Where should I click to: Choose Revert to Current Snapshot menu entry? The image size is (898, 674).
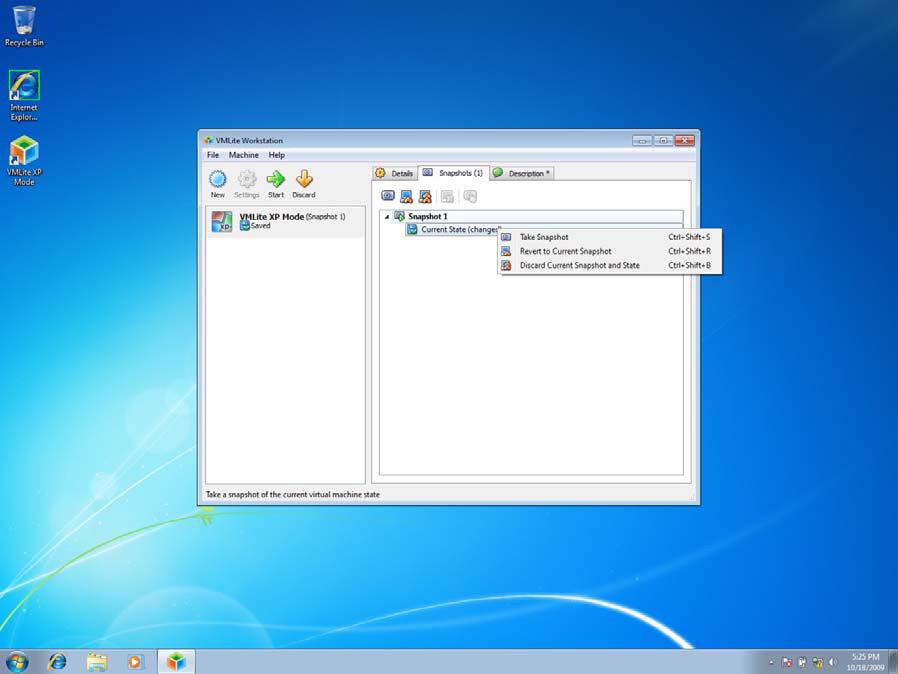pyautogui.click(x=609, y=251)
